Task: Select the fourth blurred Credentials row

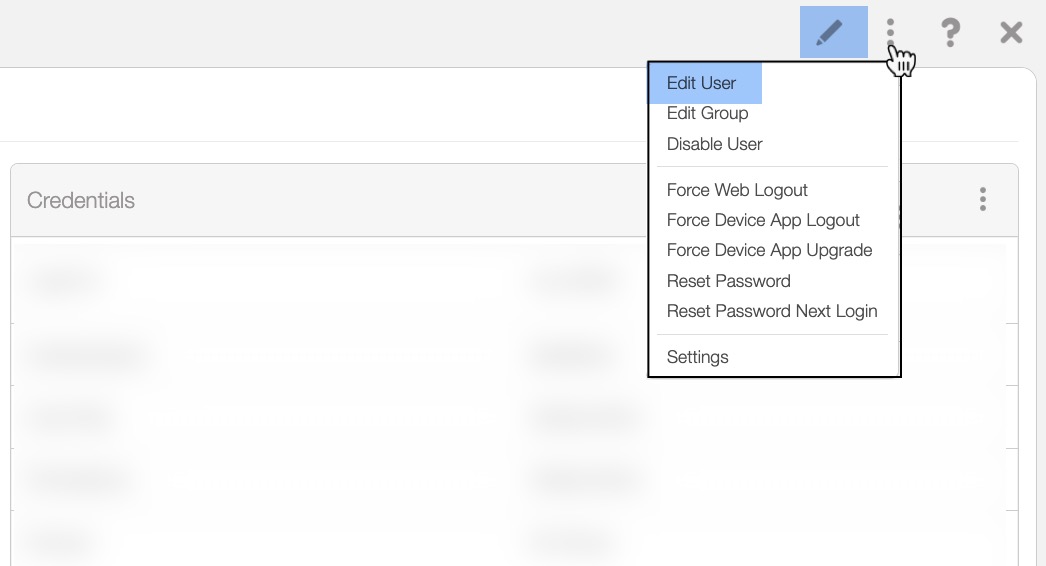Action: [80, 480]
